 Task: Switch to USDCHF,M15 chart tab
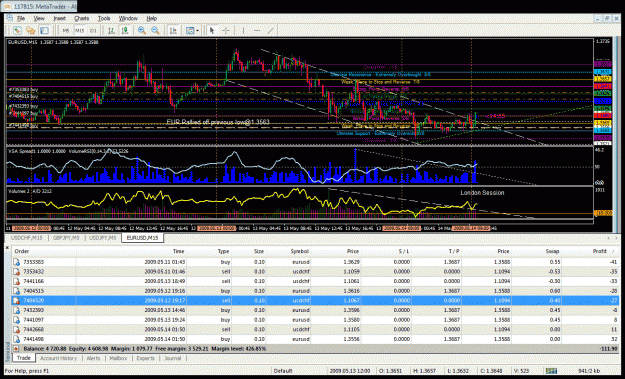(x=27, y=238)
